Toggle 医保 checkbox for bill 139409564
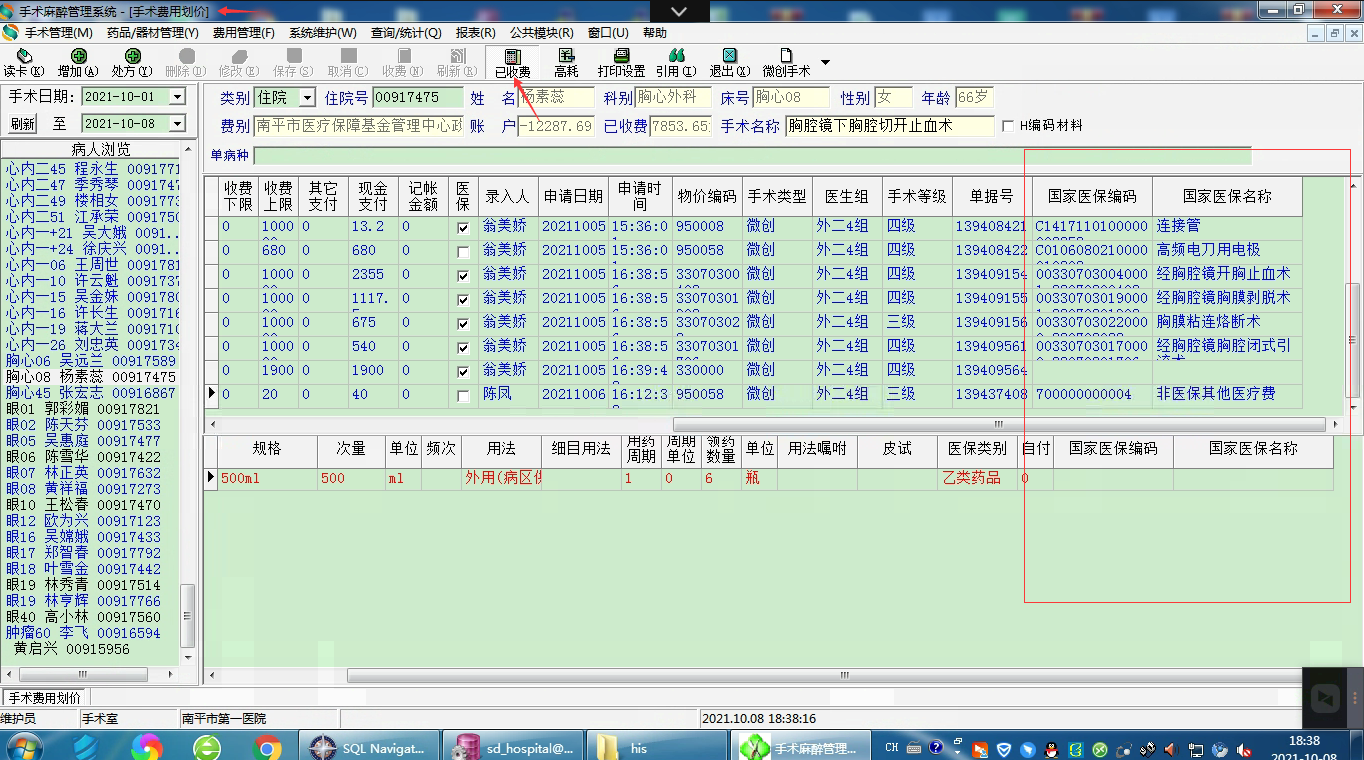 (x=462, y=372)
